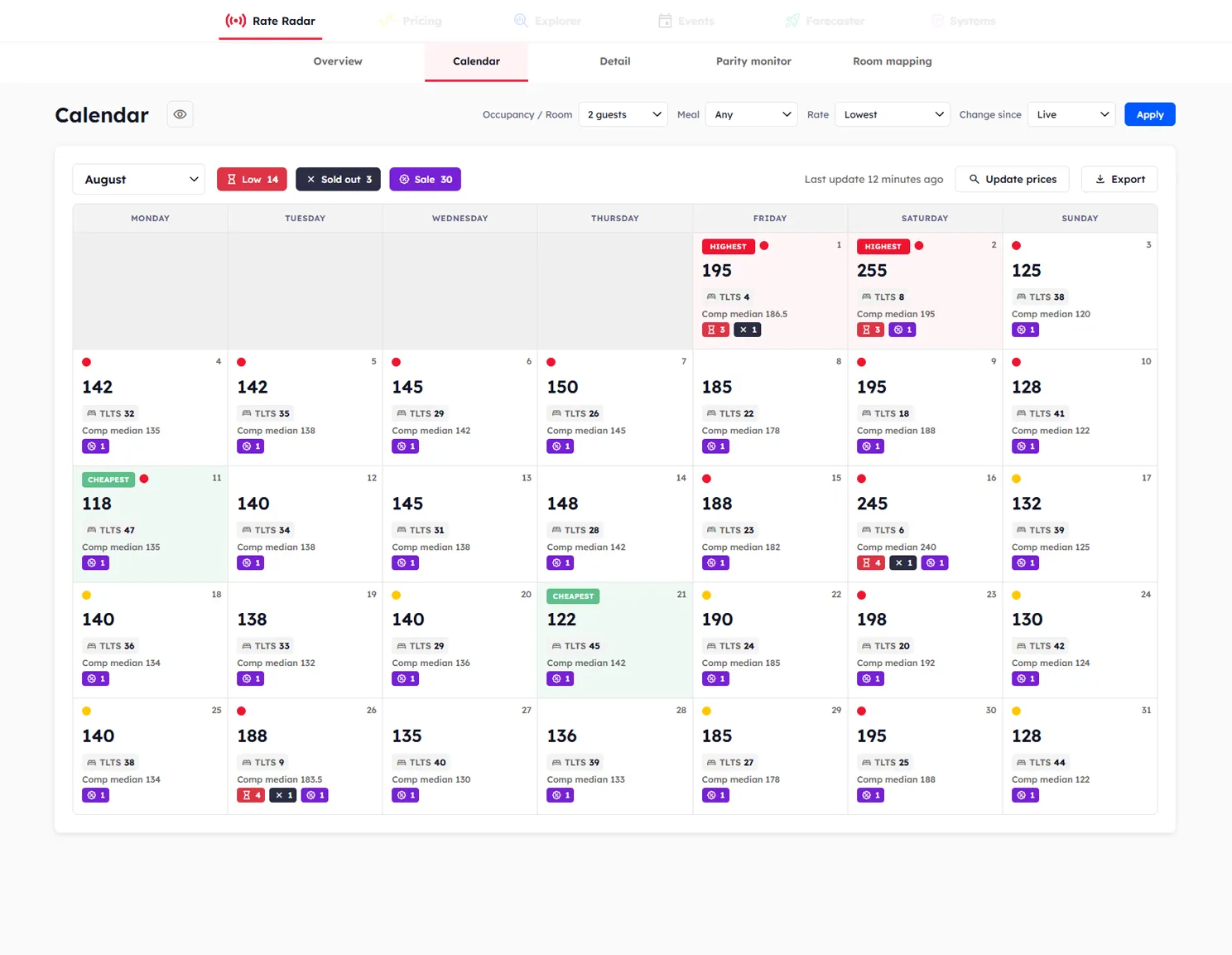
Task: Select the Explorer magnifier icon
Action: coord(521,21)
